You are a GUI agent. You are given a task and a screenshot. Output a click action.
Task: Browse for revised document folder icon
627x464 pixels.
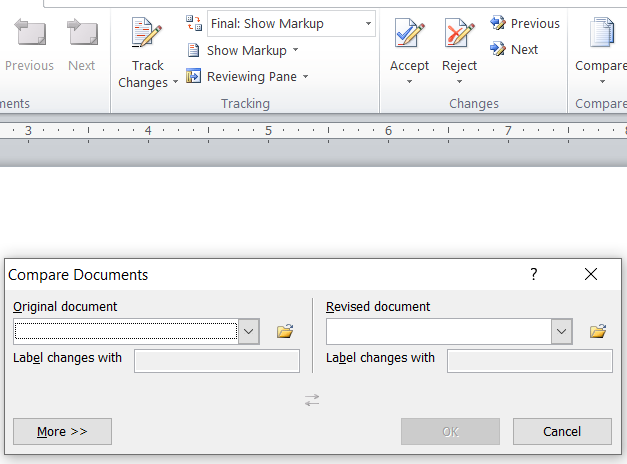(598, 331)
